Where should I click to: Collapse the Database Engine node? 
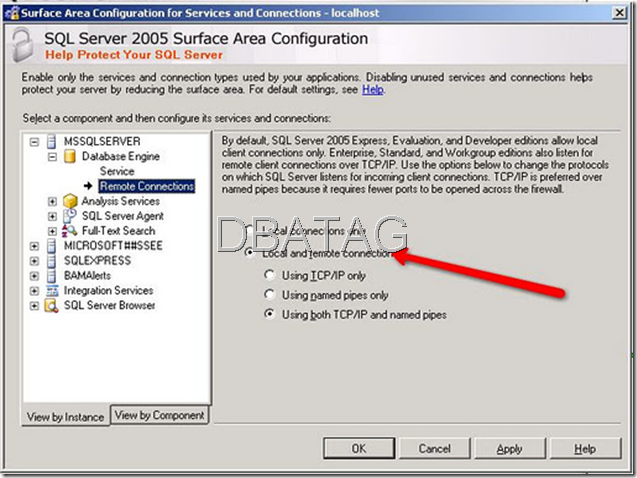[52, 157]
